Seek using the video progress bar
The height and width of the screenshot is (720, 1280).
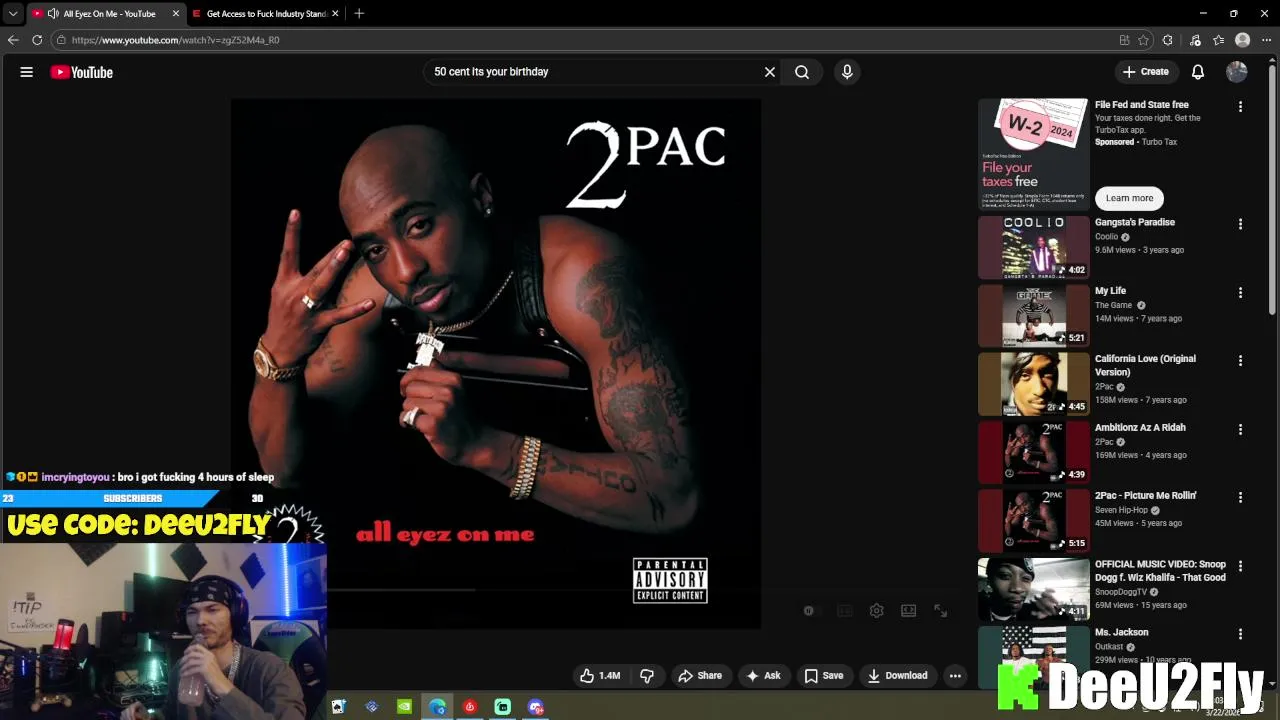495,591
